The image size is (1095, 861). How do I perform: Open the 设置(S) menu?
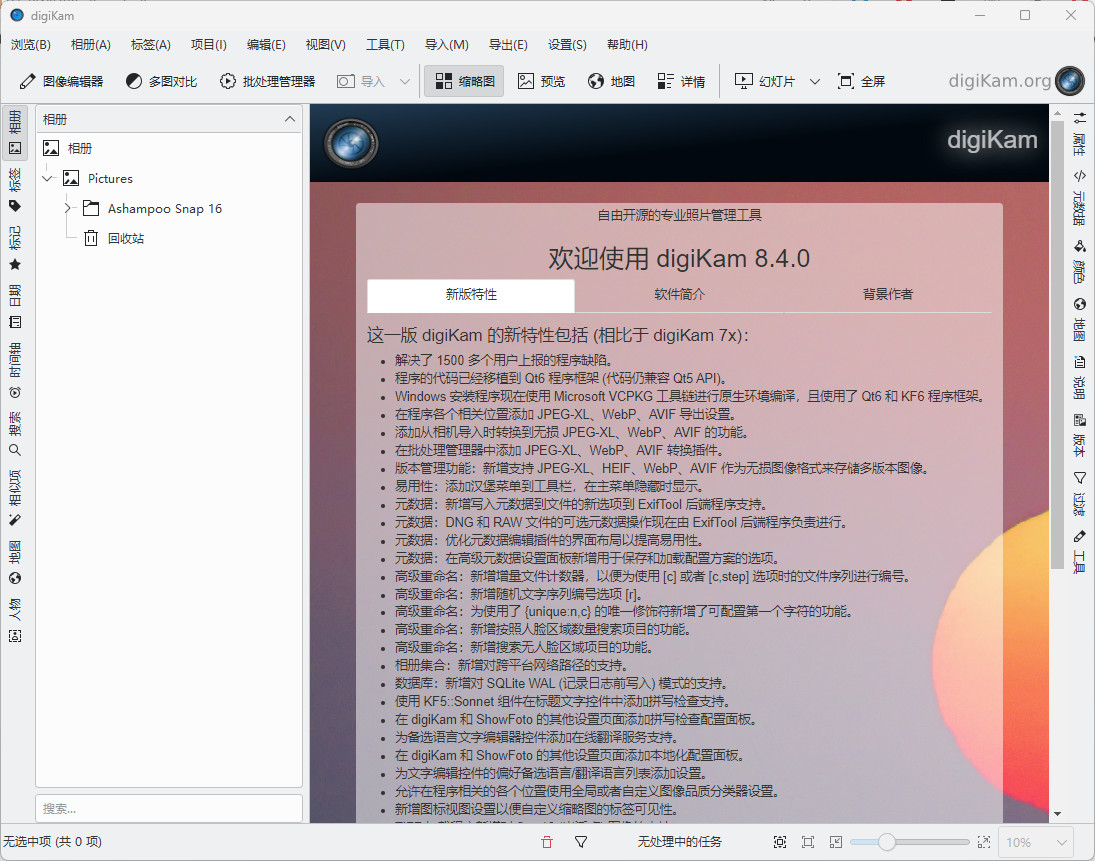[567, 45]
